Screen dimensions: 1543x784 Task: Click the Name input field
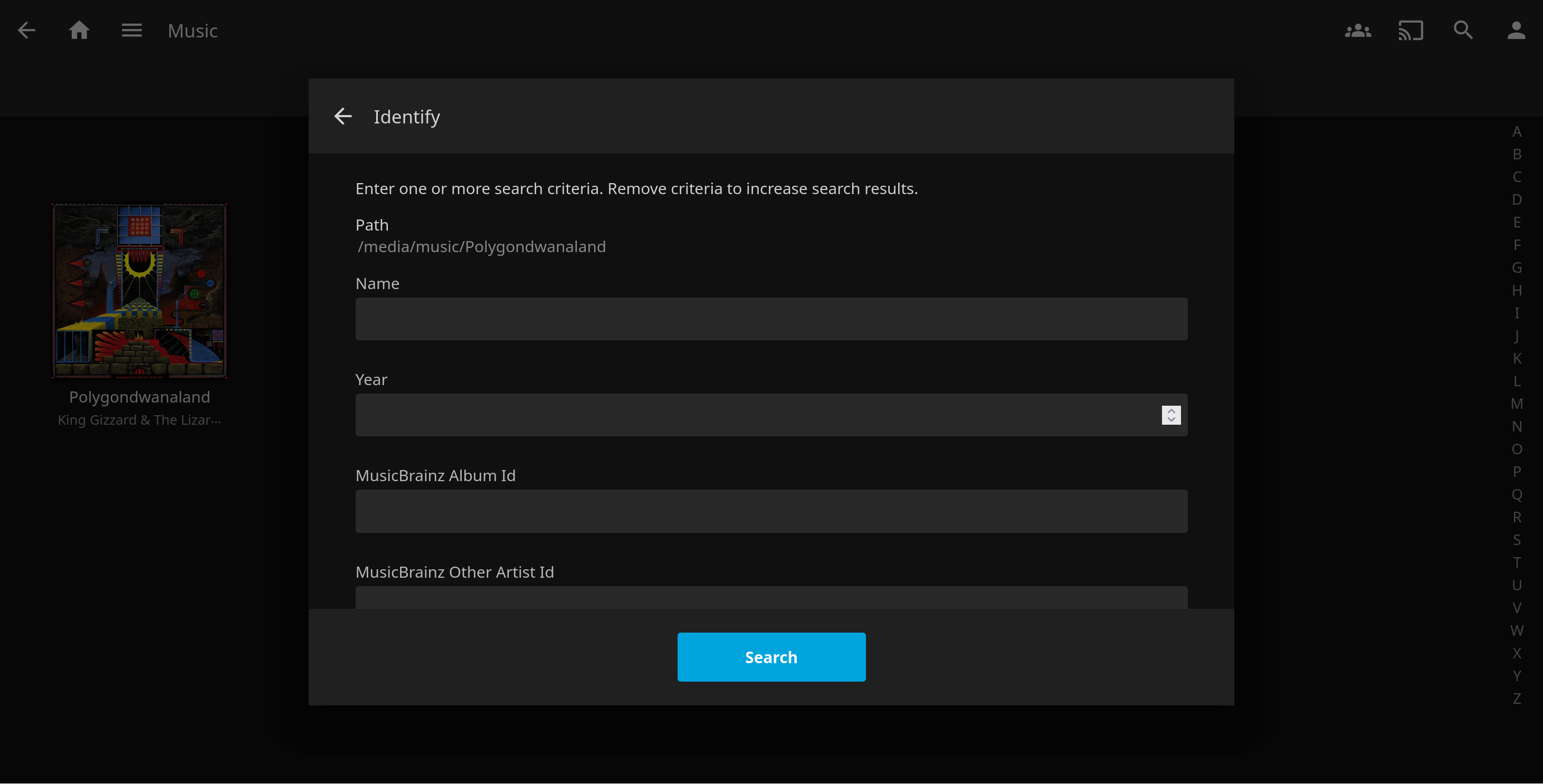click(x=771, y=319)
